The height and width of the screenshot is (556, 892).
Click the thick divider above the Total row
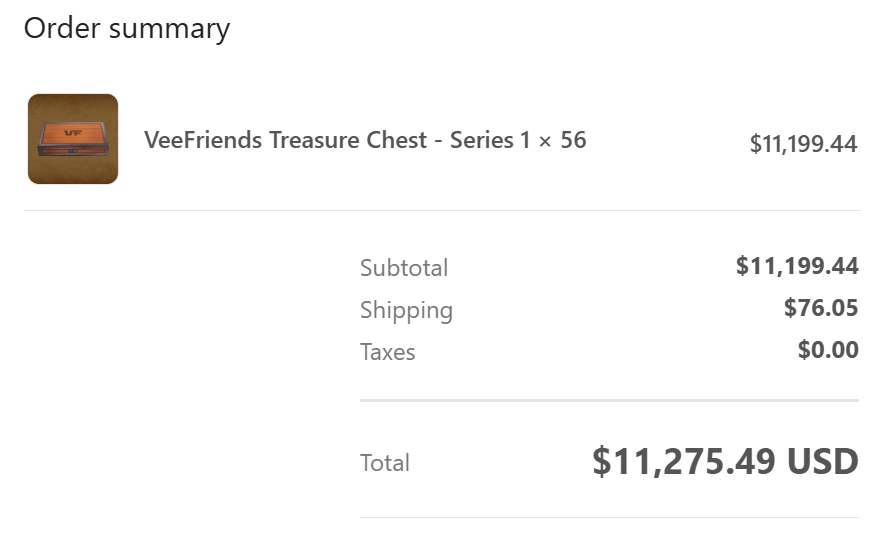pos(609,401)
